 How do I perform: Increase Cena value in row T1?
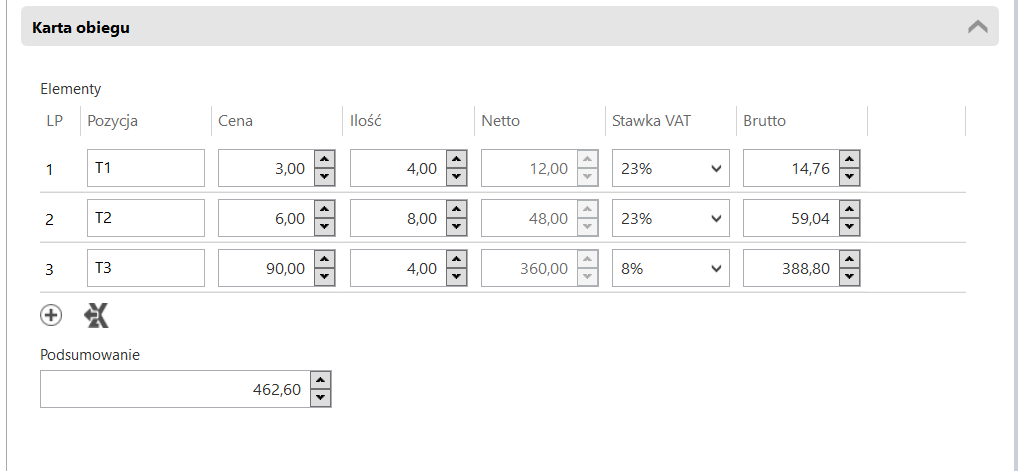(324, 160)
